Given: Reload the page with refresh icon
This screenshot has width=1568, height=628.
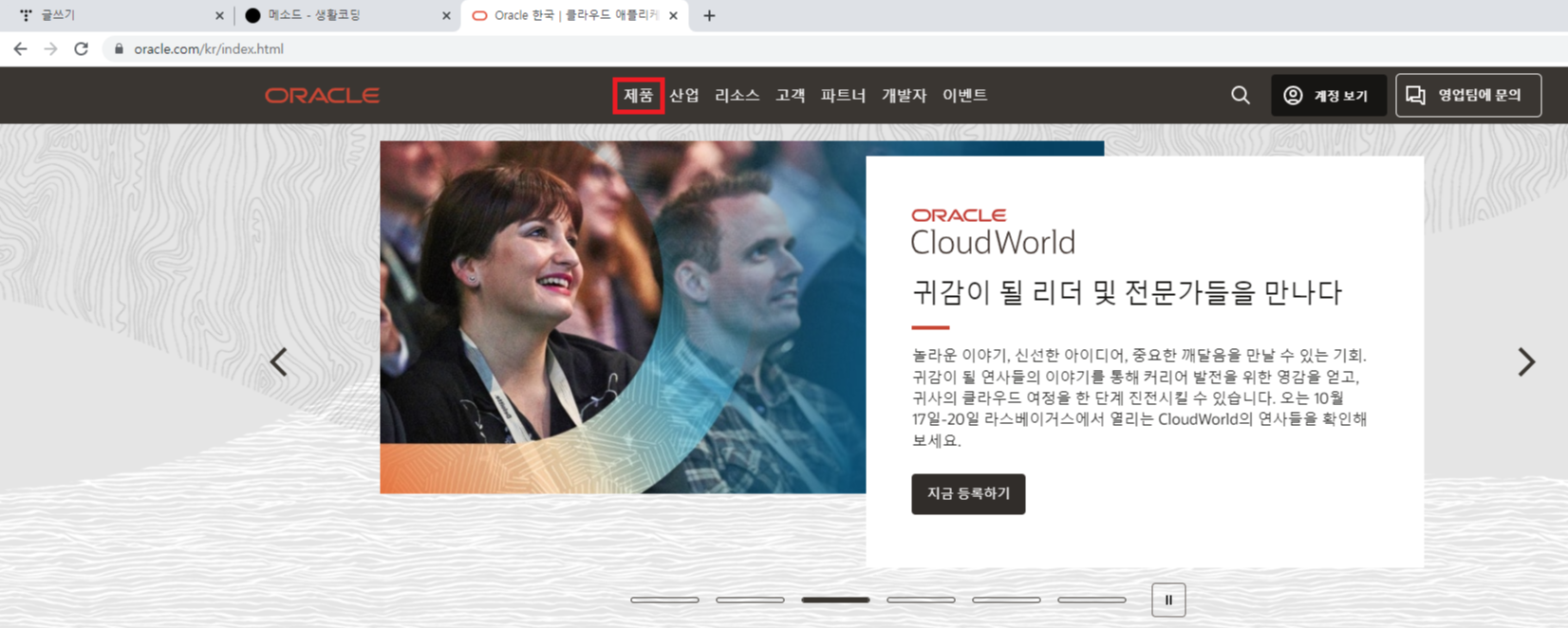Looking at the screenshot, I should (82, 48).
